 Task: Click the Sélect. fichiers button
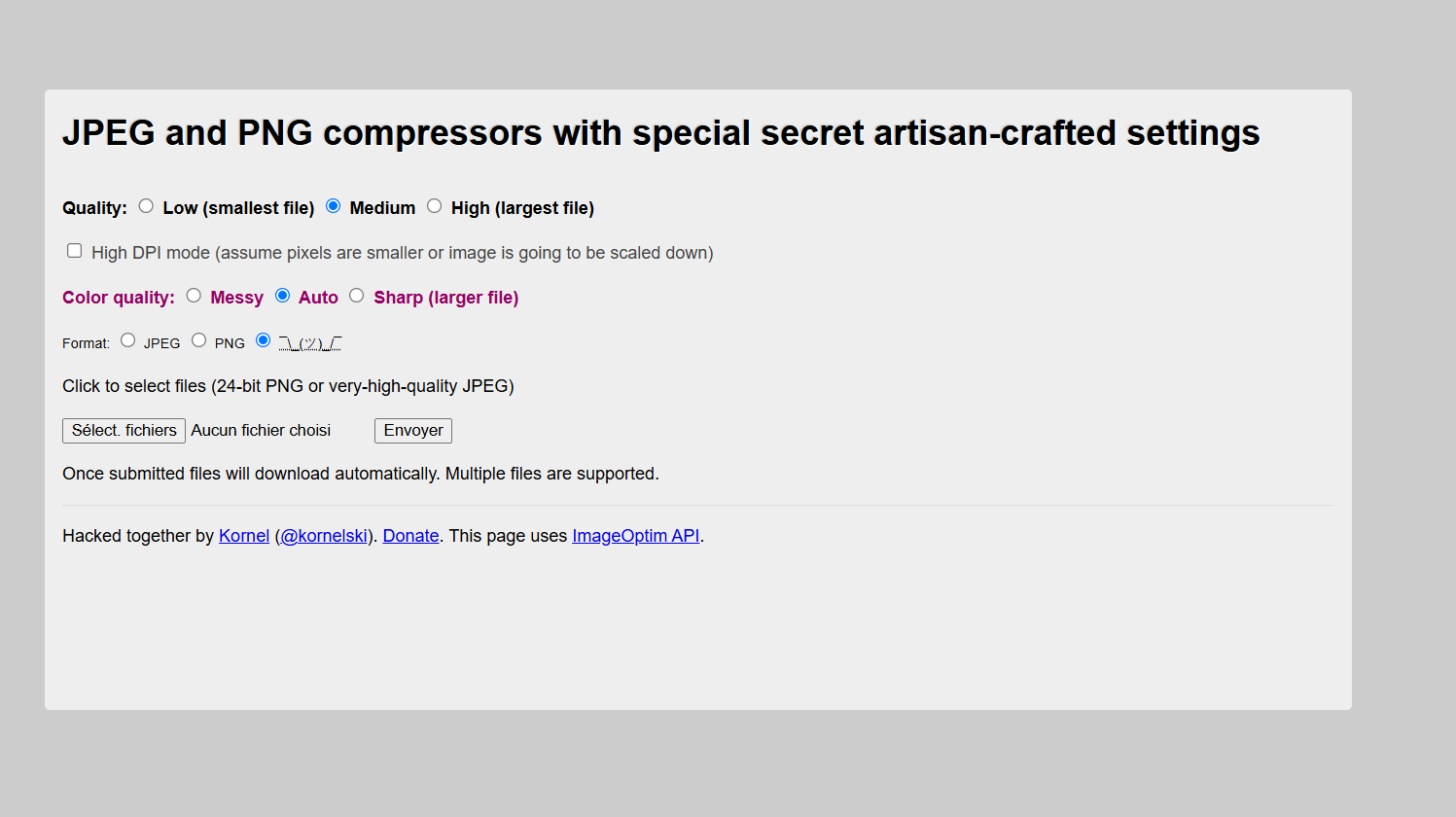[124, 431]
